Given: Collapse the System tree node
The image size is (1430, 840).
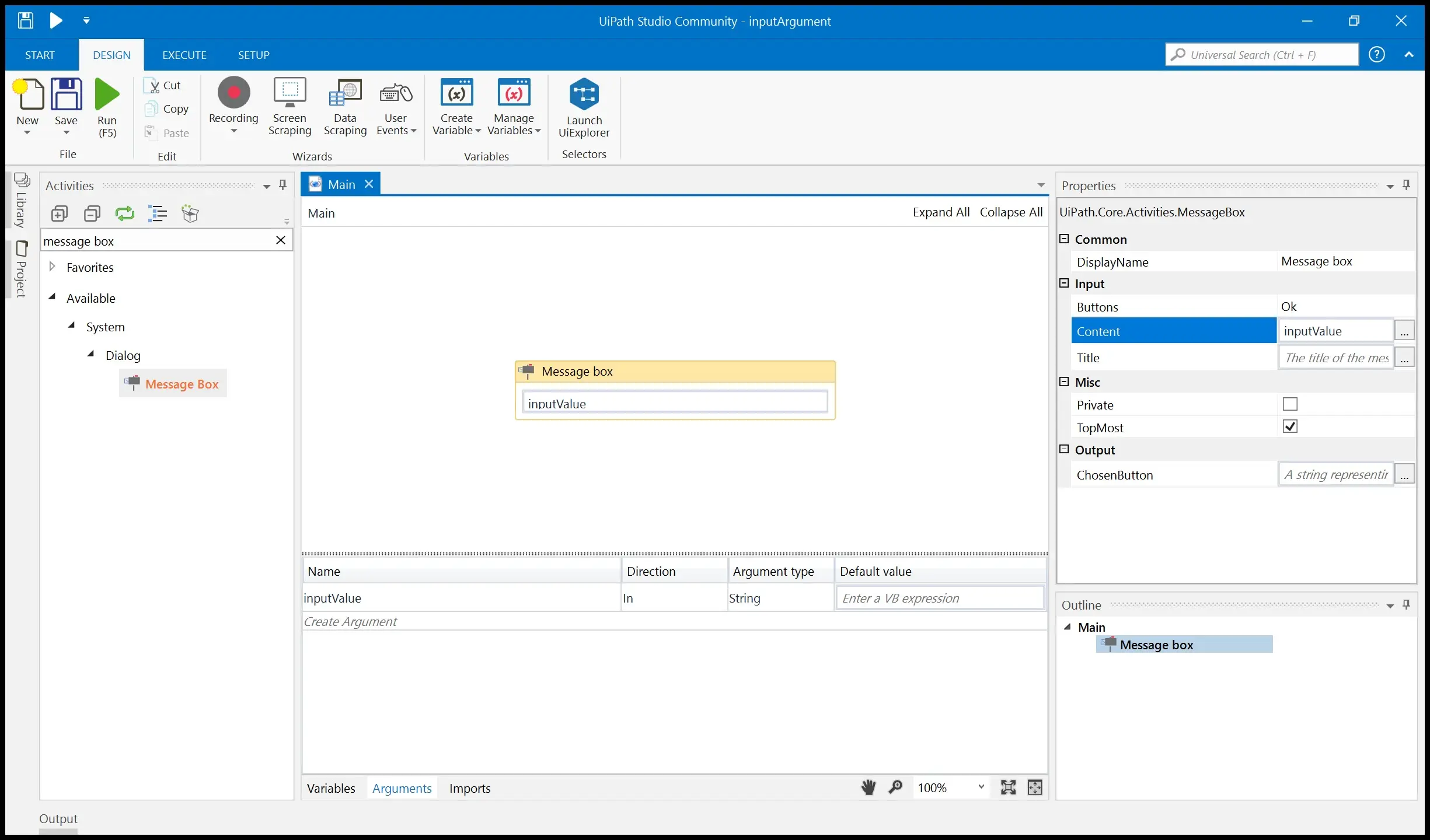Looking at the screenshot, I should (x=72, y=325).
